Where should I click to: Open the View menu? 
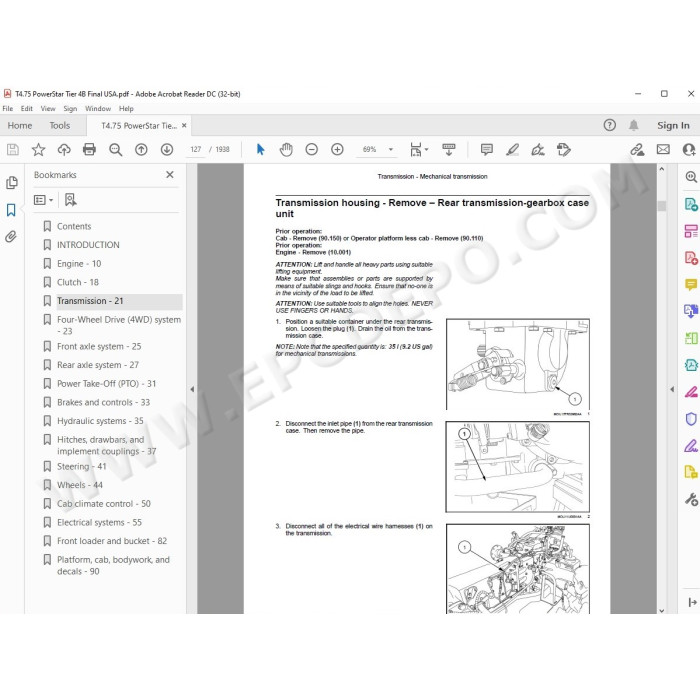coord(48,108)
